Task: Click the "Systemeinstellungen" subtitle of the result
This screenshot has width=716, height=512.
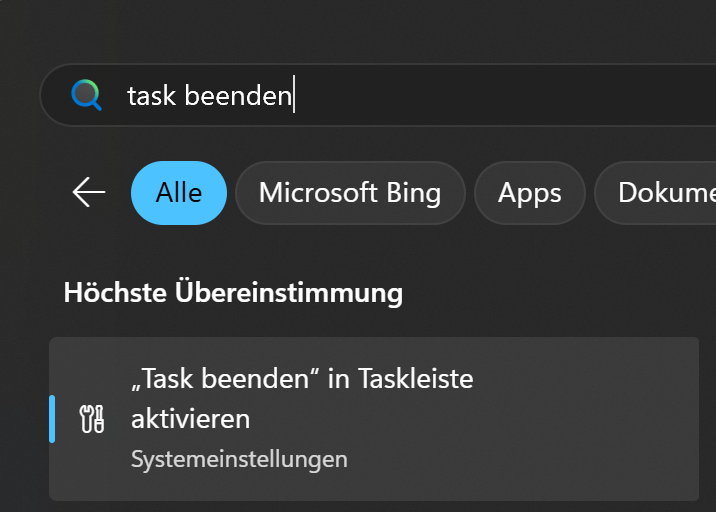Action: 239,459
